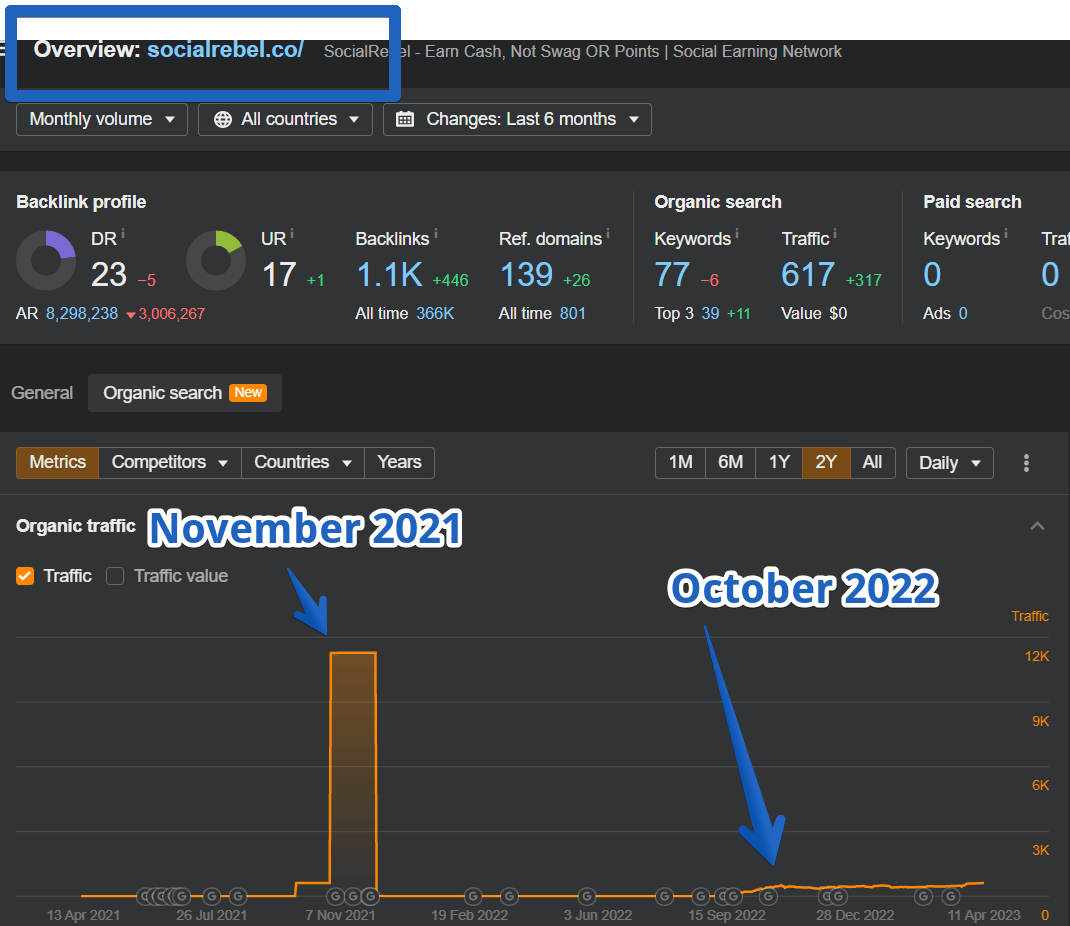
Task: Open the 139 referring domains count
Action: click(526, 275)
